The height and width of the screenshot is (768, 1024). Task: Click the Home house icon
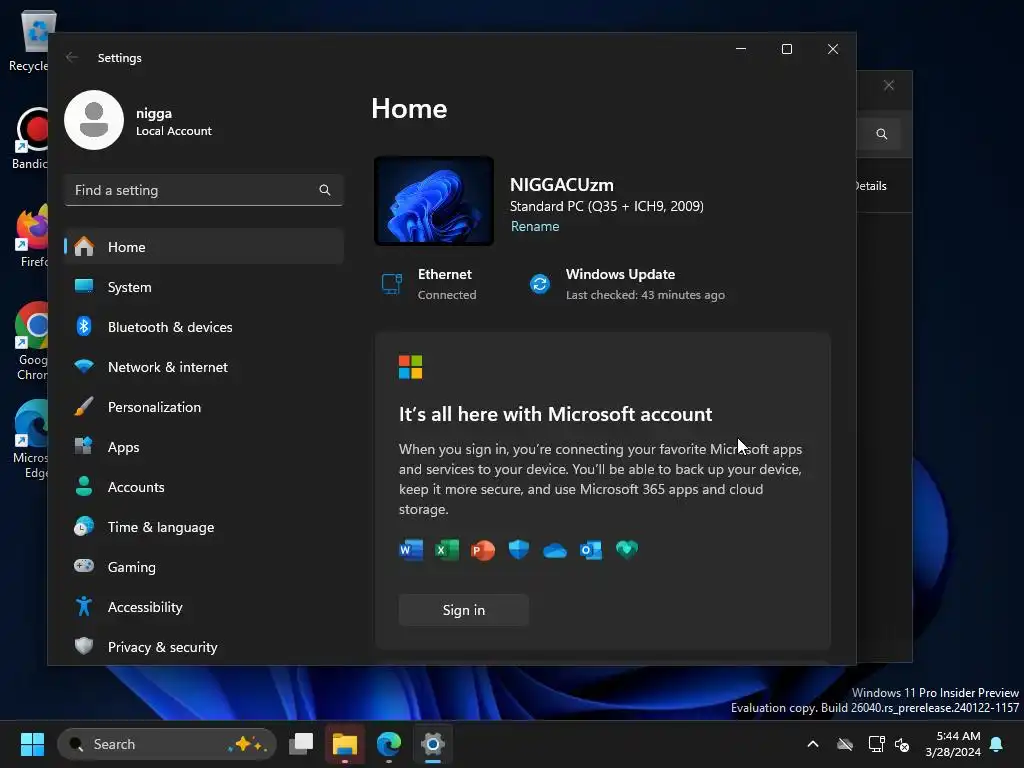84,246
